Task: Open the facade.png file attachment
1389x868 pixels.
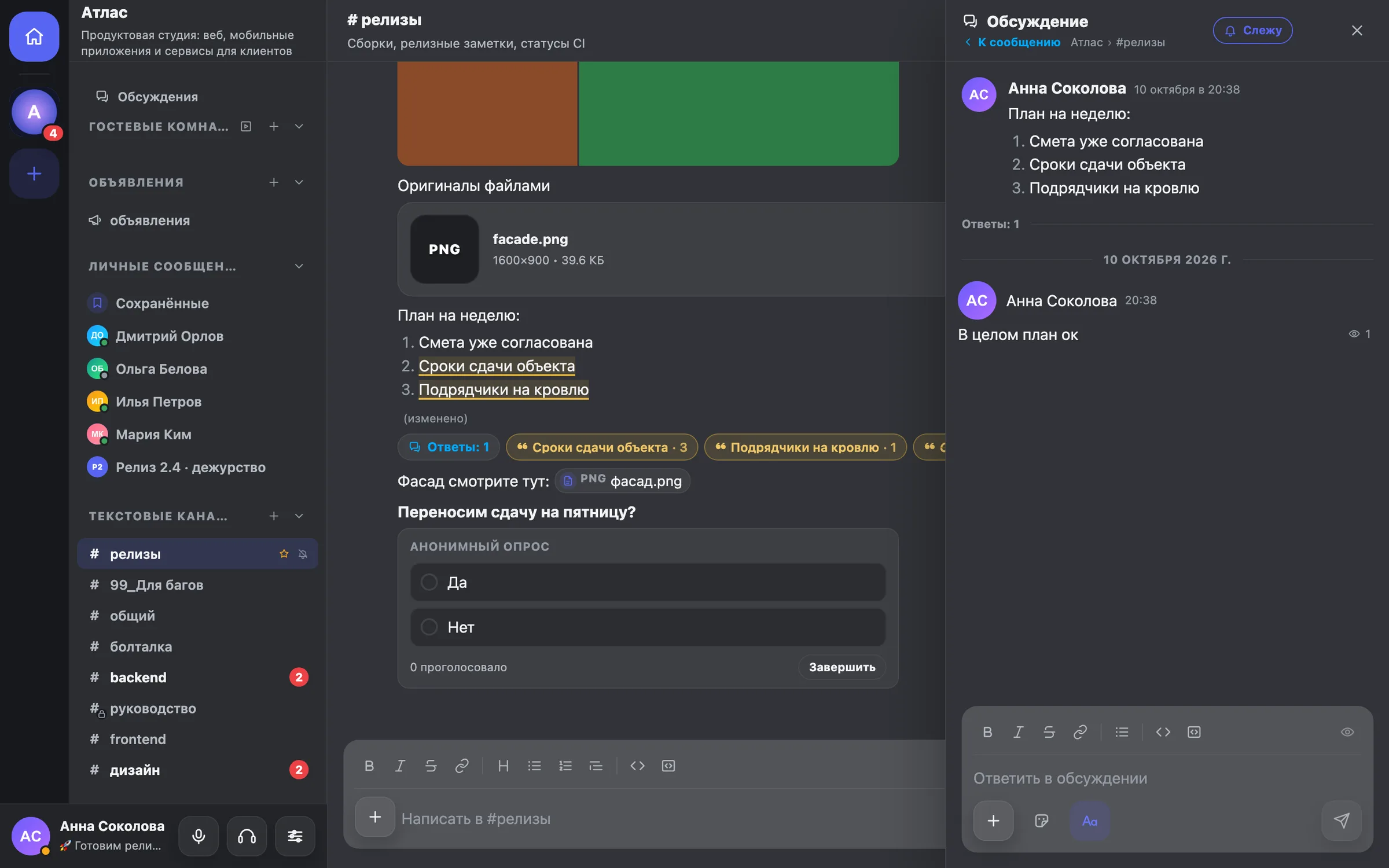Action: 671,249
